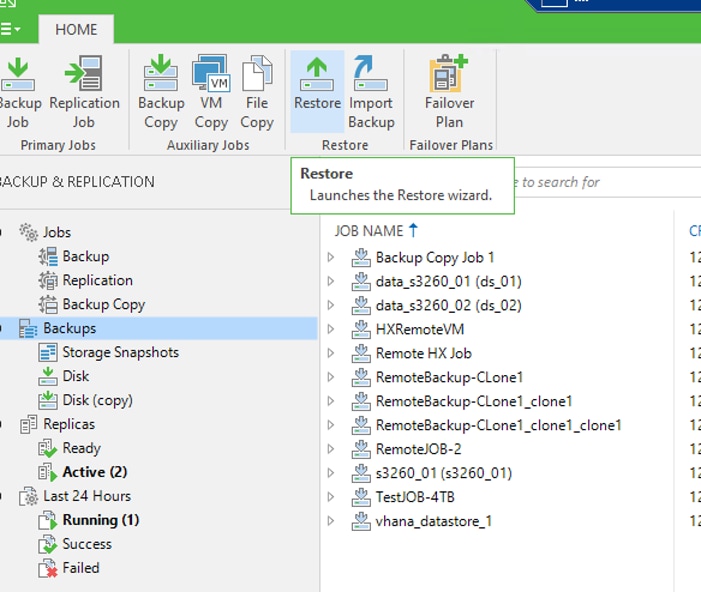Expand the RemoteJOB-2 row

(331, 449)
